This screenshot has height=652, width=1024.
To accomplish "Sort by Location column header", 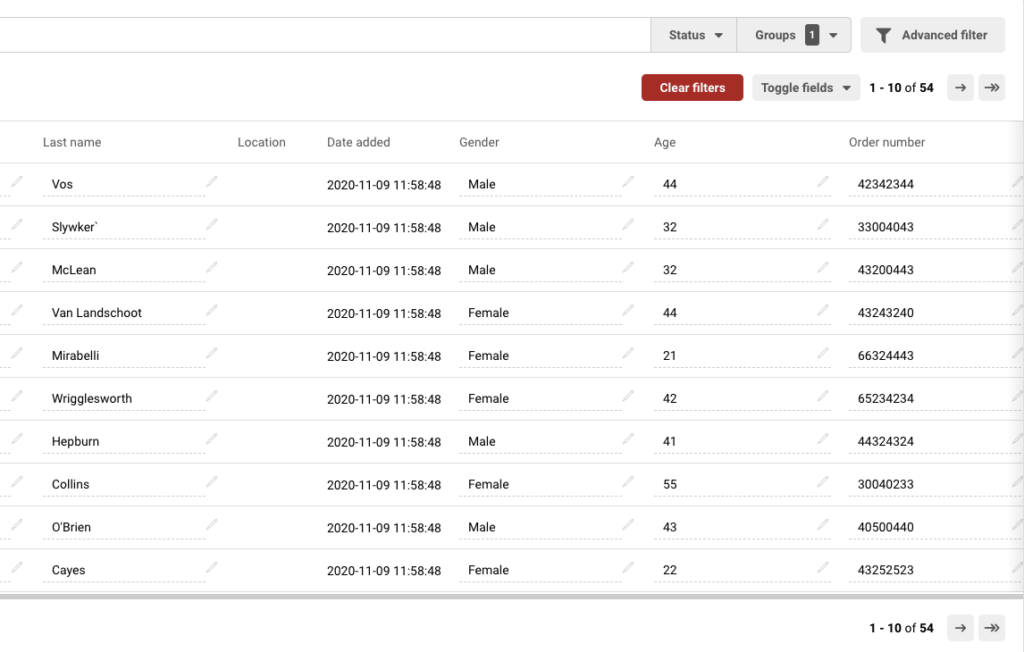I will [261, 142].
